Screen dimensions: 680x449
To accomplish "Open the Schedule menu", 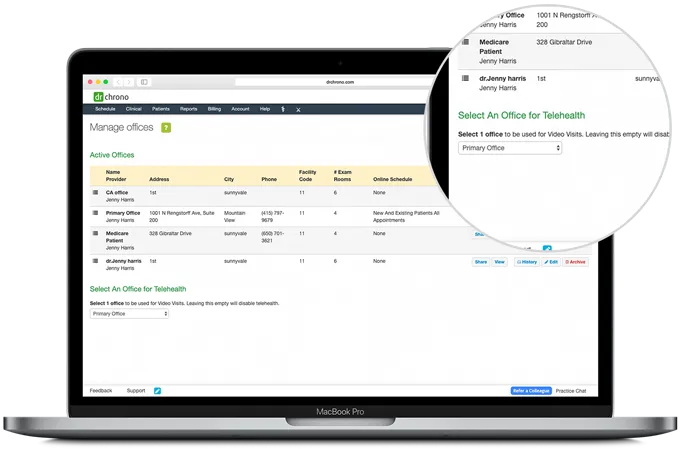I will tap(105, 109).
